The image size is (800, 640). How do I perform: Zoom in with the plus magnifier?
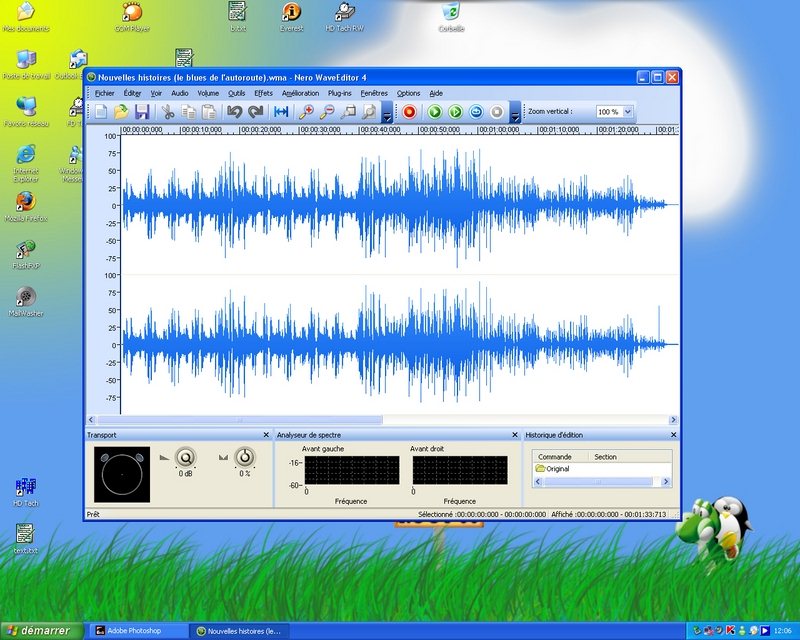click(306, 112)
